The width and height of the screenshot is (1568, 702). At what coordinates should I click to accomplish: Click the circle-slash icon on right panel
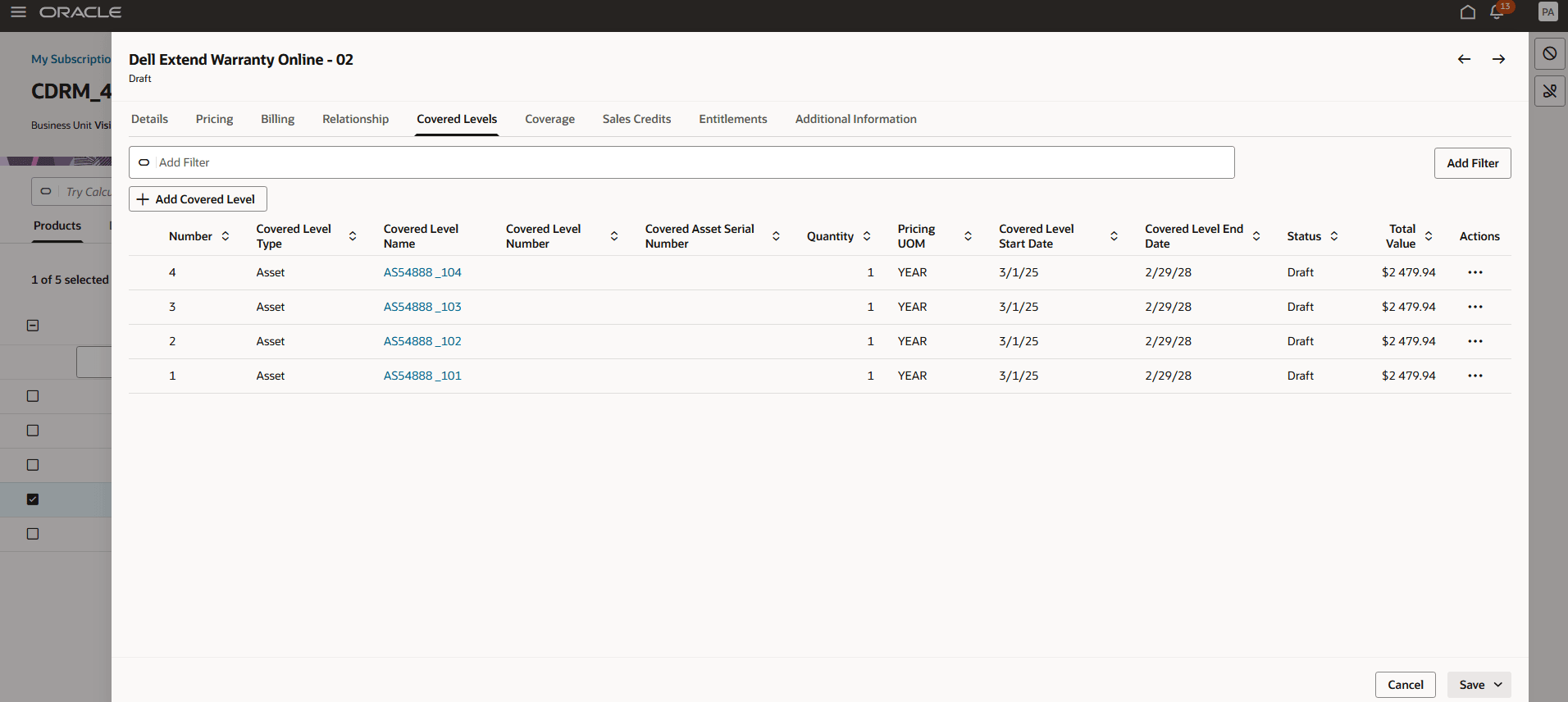pos(1549,54)
